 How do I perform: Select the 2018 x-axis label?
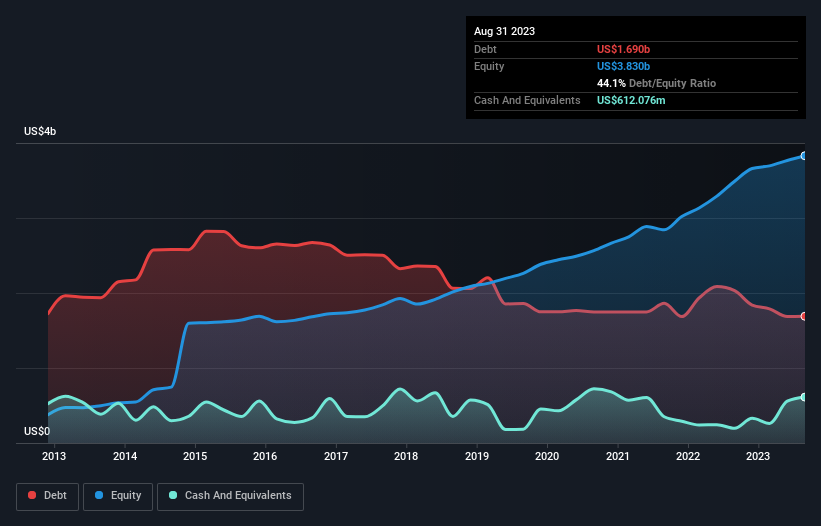406,456
